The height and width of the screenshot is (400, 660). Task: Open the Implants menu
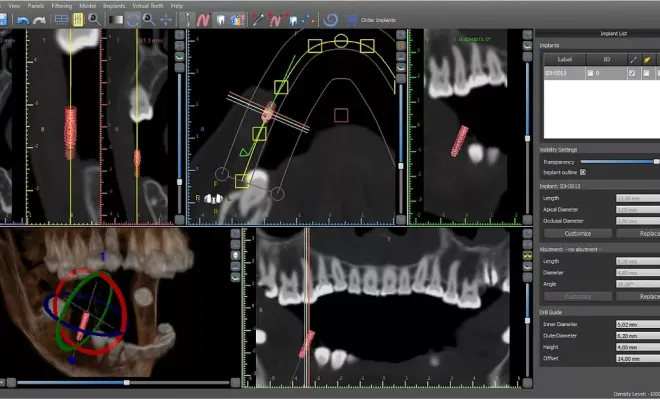point(114,5)
